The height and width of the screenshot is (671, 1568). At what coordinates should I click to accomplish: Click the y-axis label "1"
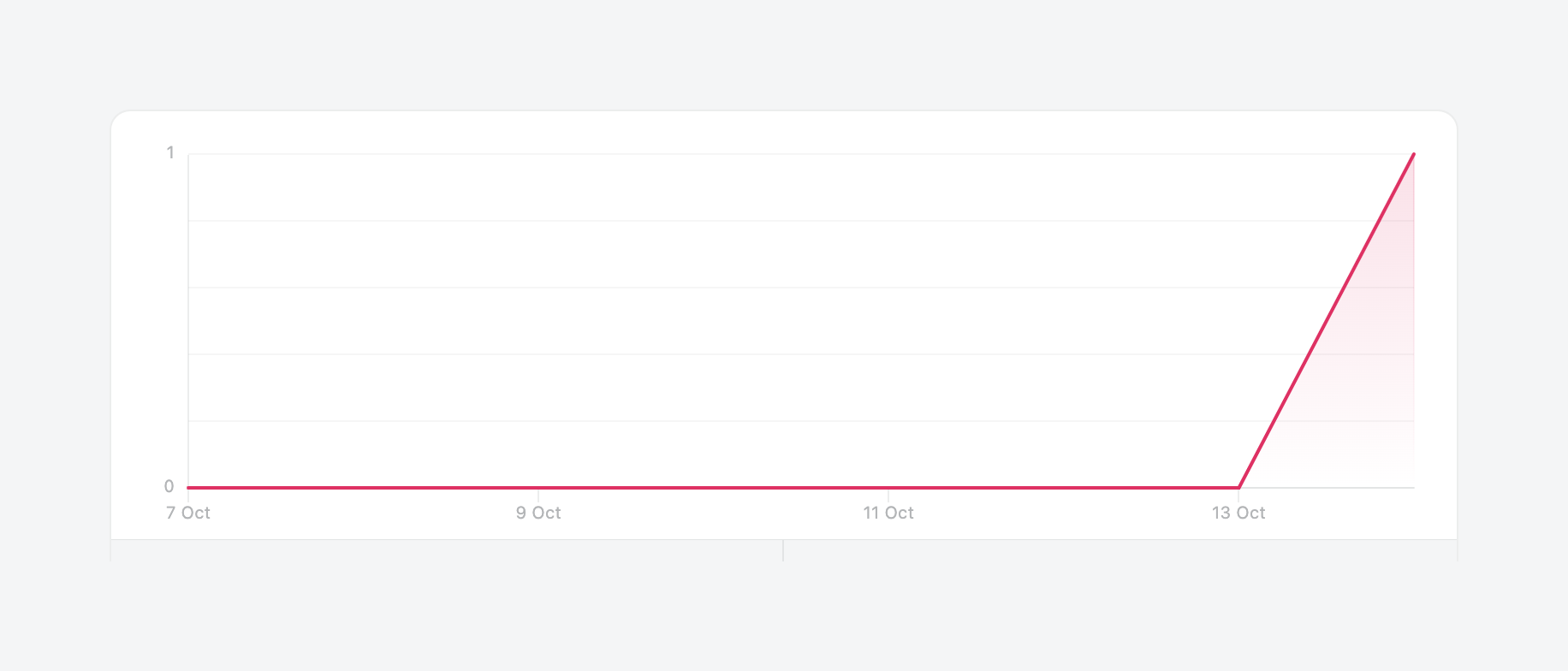click(x=170, y=153)
